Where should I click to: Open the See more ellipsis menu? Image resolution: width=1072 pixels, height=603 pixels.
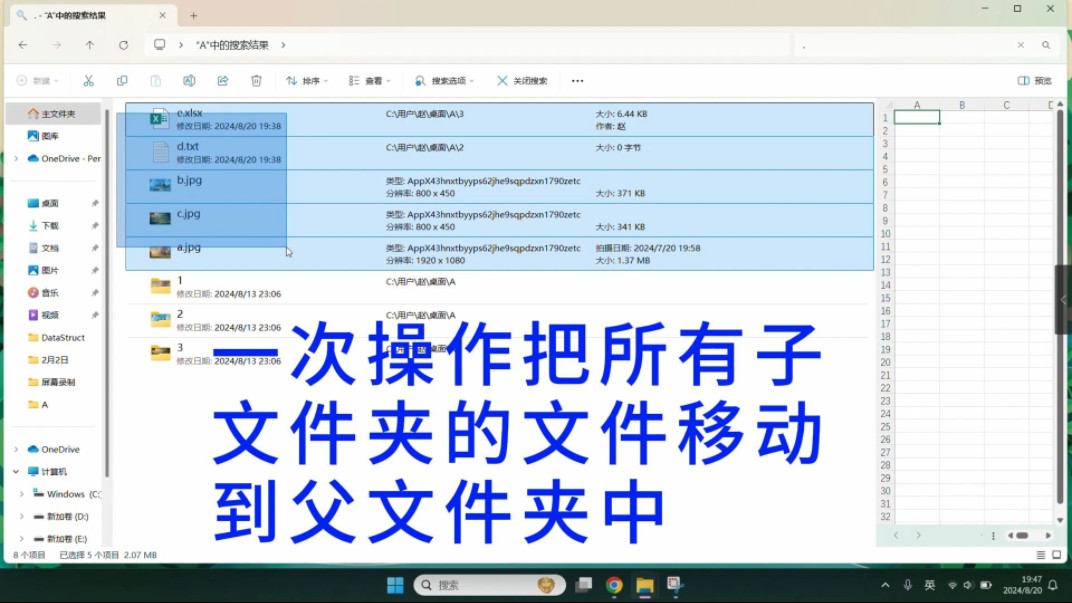click(x=577, y=80)
